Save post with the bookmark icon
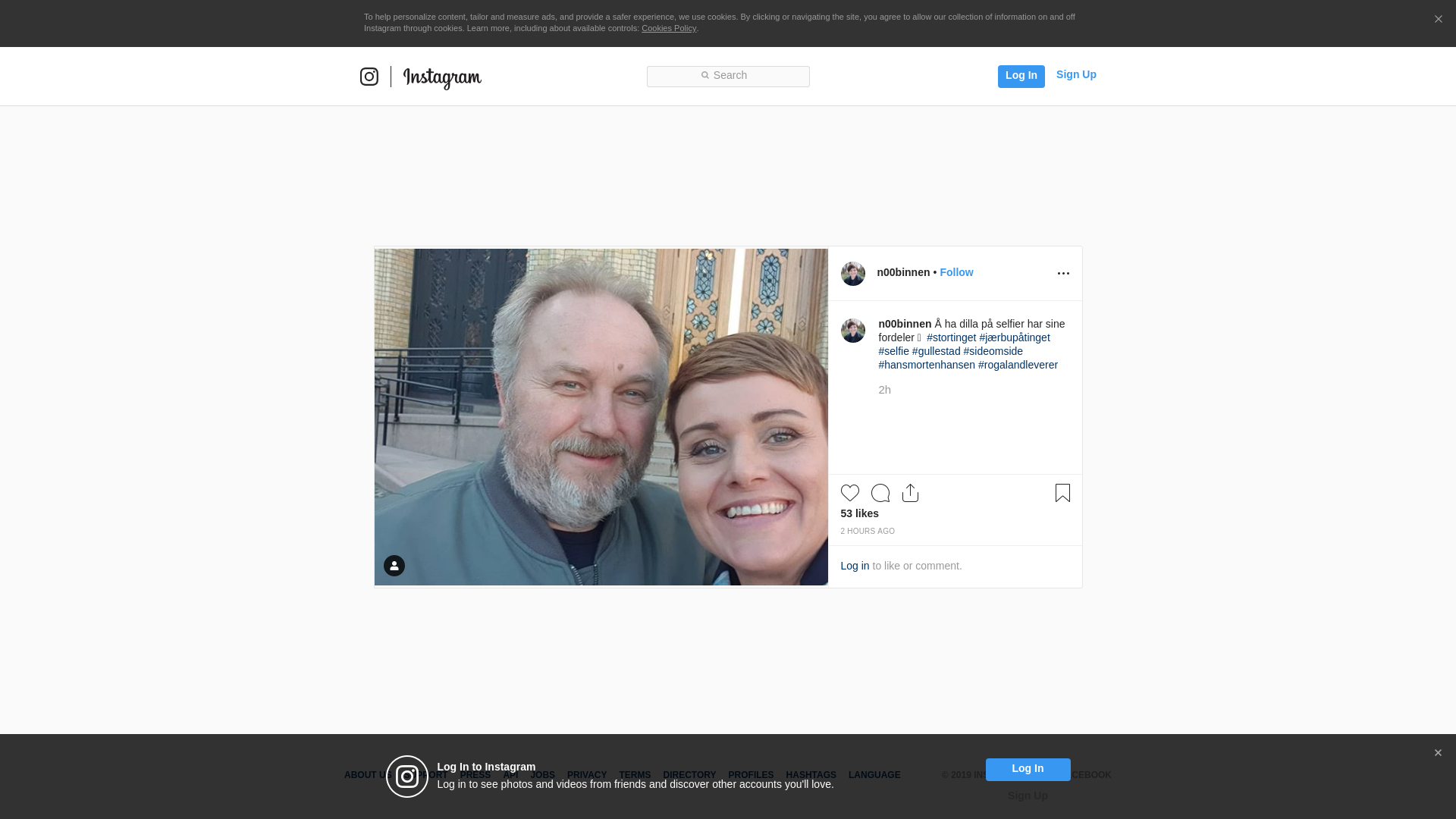Image resolution: width=1456 pixels, height=819 pixels. pyautogui.click(x=1062, y=493)
